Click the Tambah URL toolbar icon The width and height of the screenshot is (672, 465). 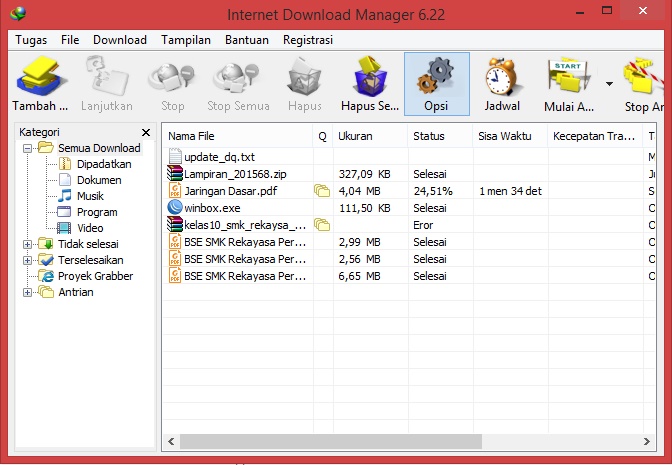[x=40, y=76]
